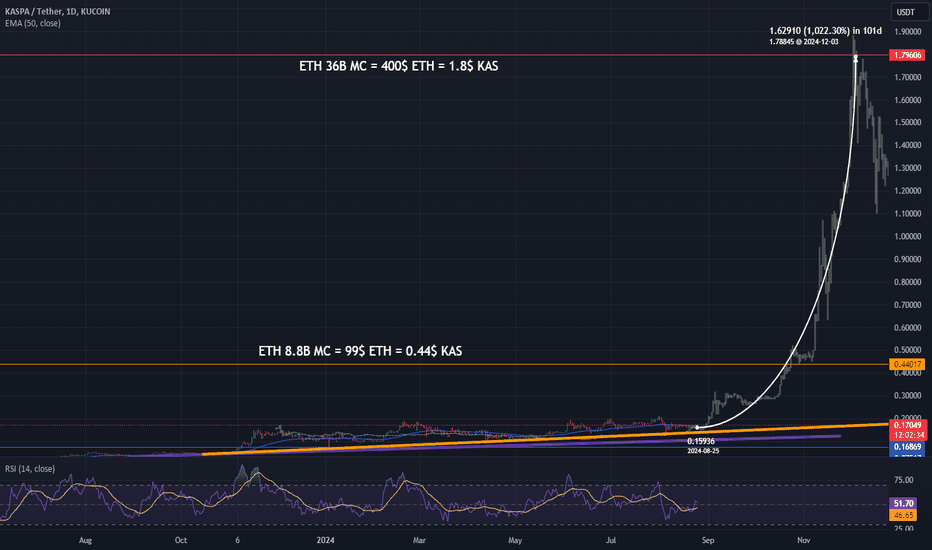Click the Jul label on time axis
This screenshot has height=550, width=932.
[610, 540]
